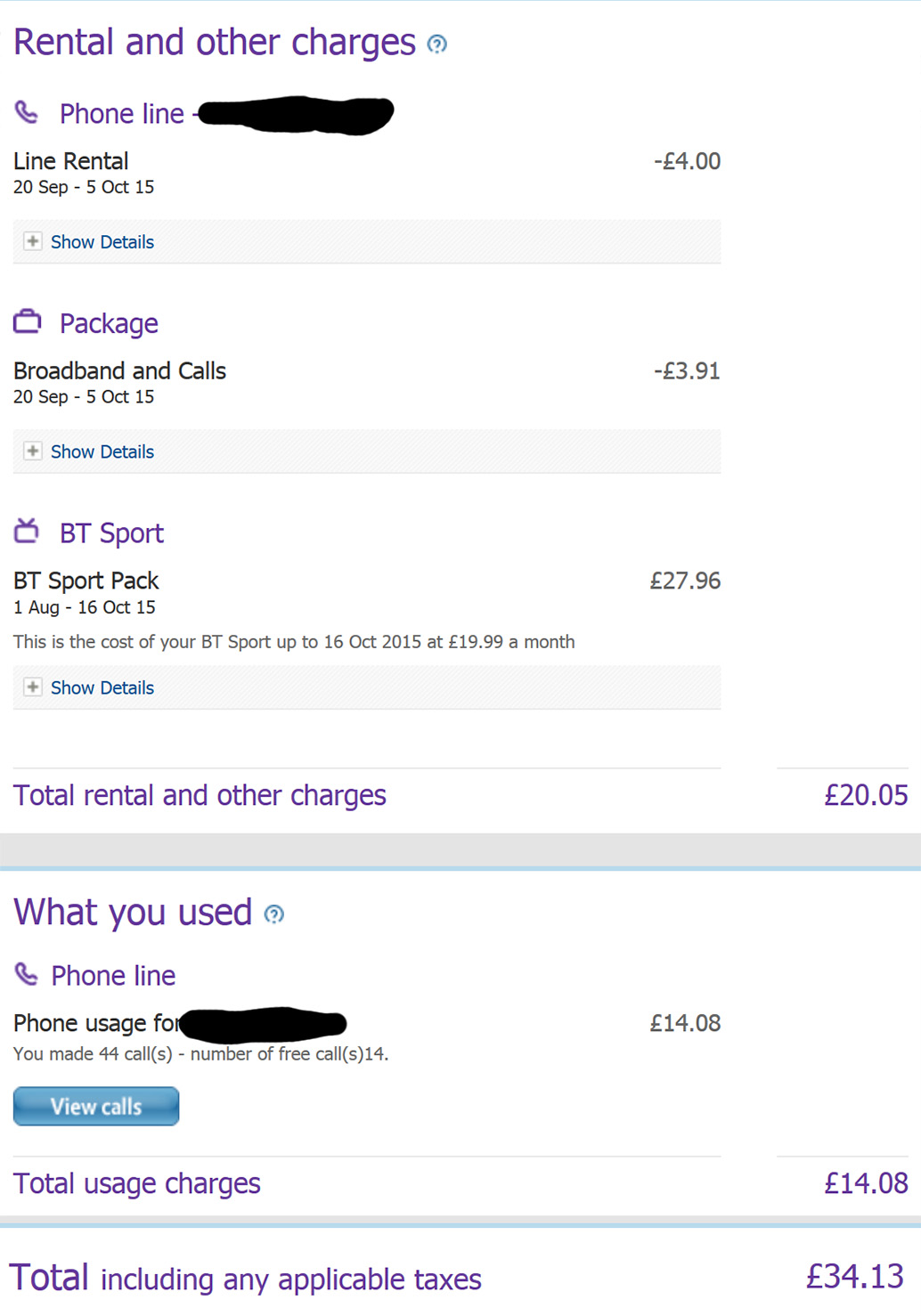Image resolution: width=921 pixels, height=1316 pixels.
Task: Click the TV icon beside BT Sport
Action: click(x=27, y=532)
